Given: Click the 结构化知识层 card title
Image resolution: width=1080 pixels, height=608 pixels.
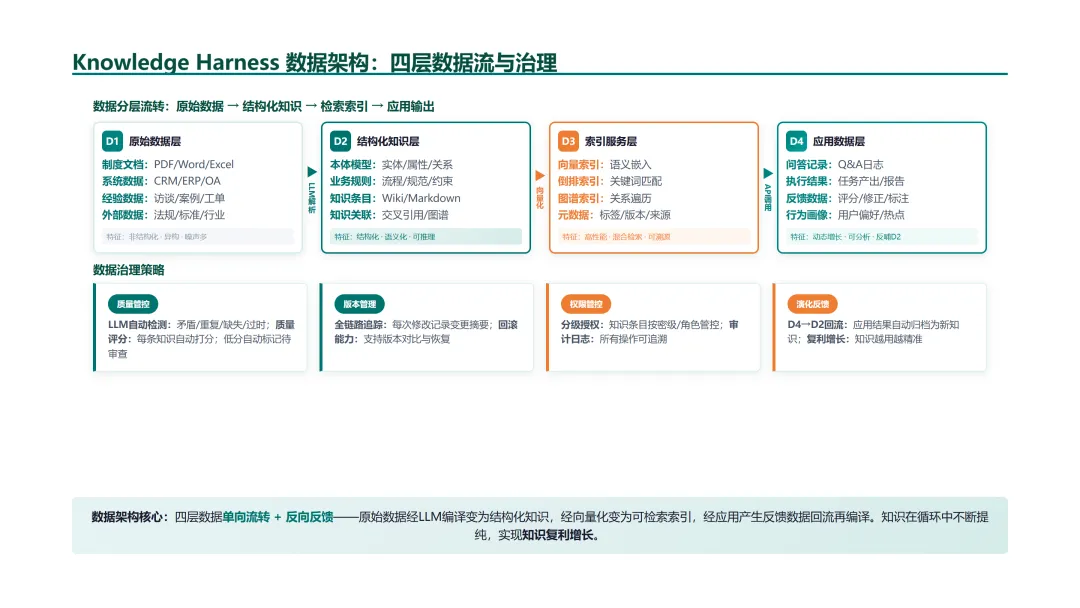Looking at the screenshot, I should click(x=388, y=141).
